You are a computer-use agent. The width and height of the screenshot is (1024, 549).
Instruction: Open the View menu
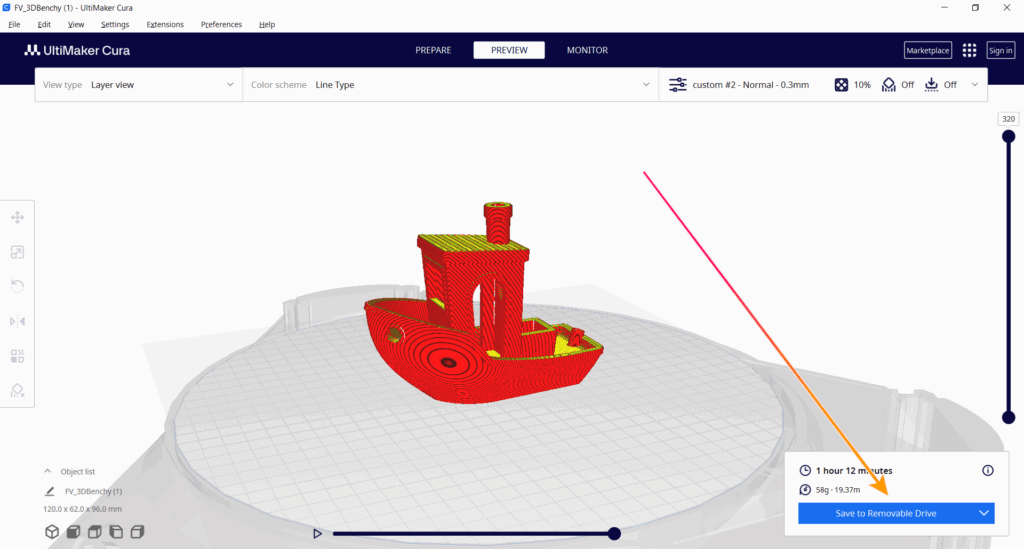(76, 24)
